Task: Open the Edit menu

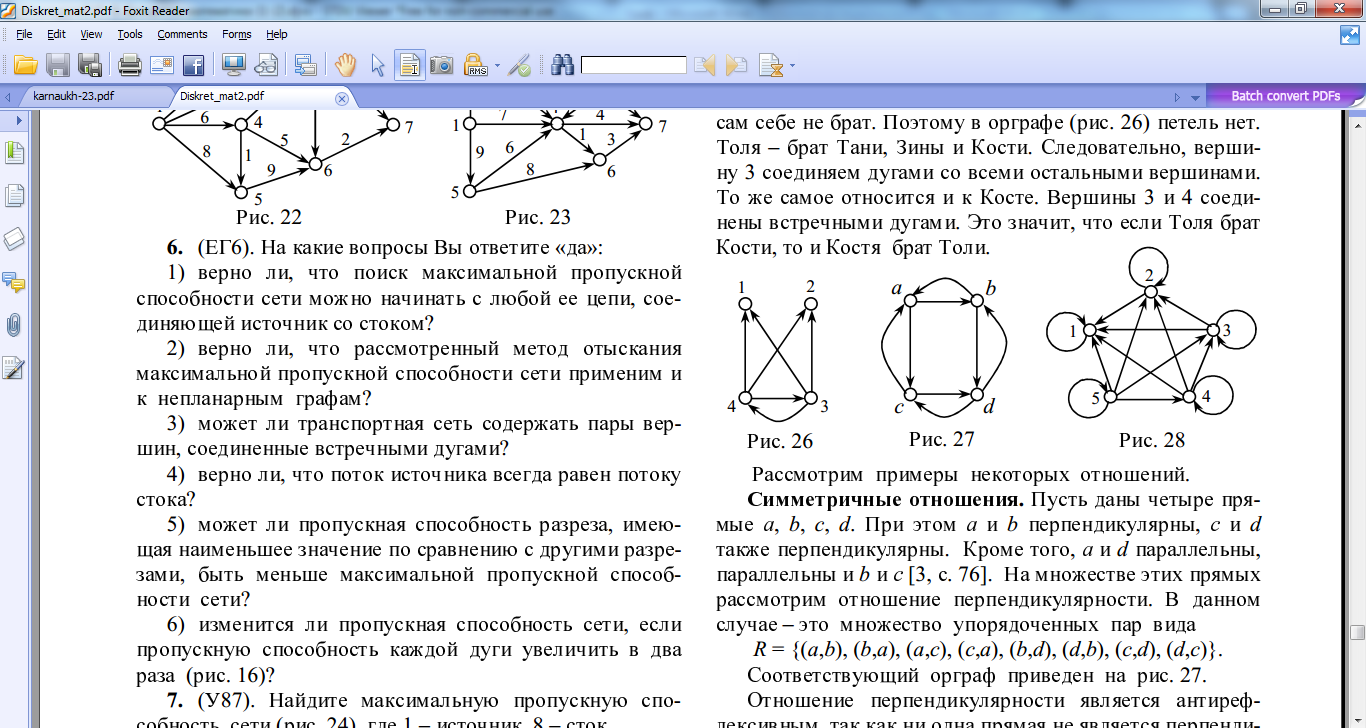Action: pyautogui.click(x=56, y=34)
